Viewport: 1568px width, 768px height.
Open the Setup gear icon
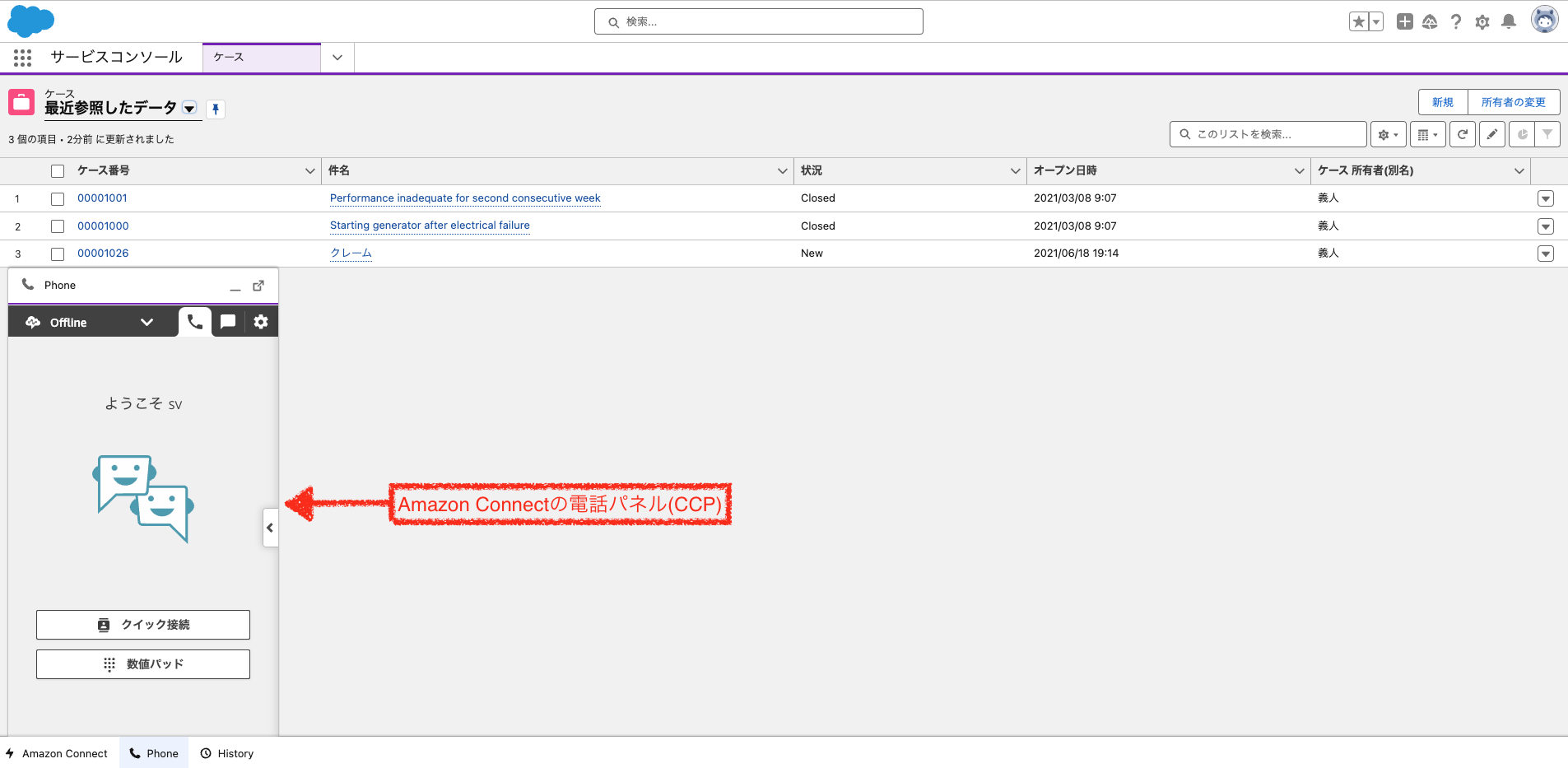(1482, 22)
